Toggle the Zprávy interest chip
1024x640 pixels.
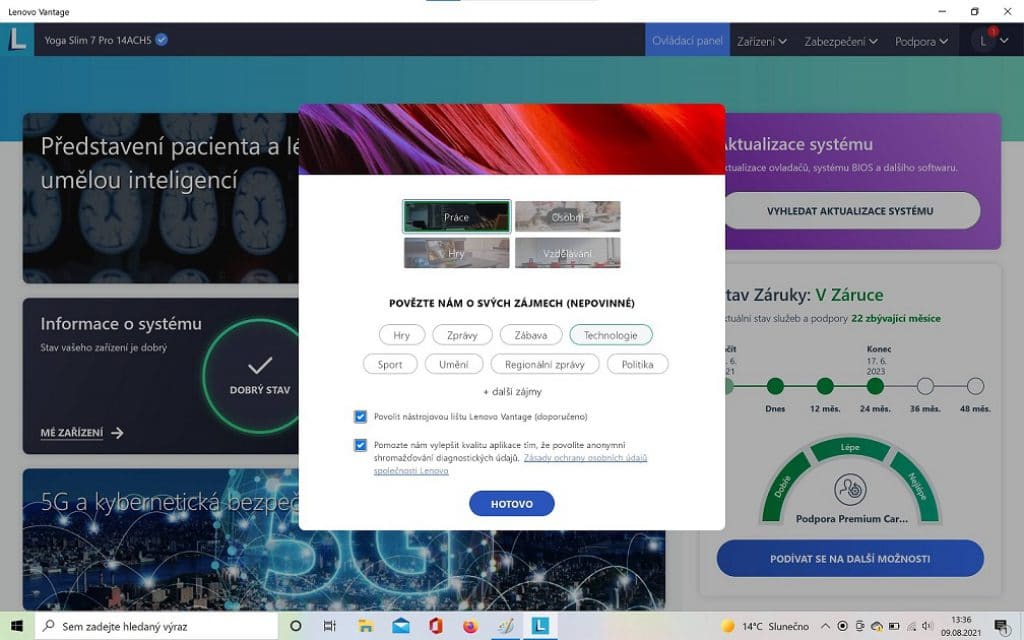[x=462, y=335]
